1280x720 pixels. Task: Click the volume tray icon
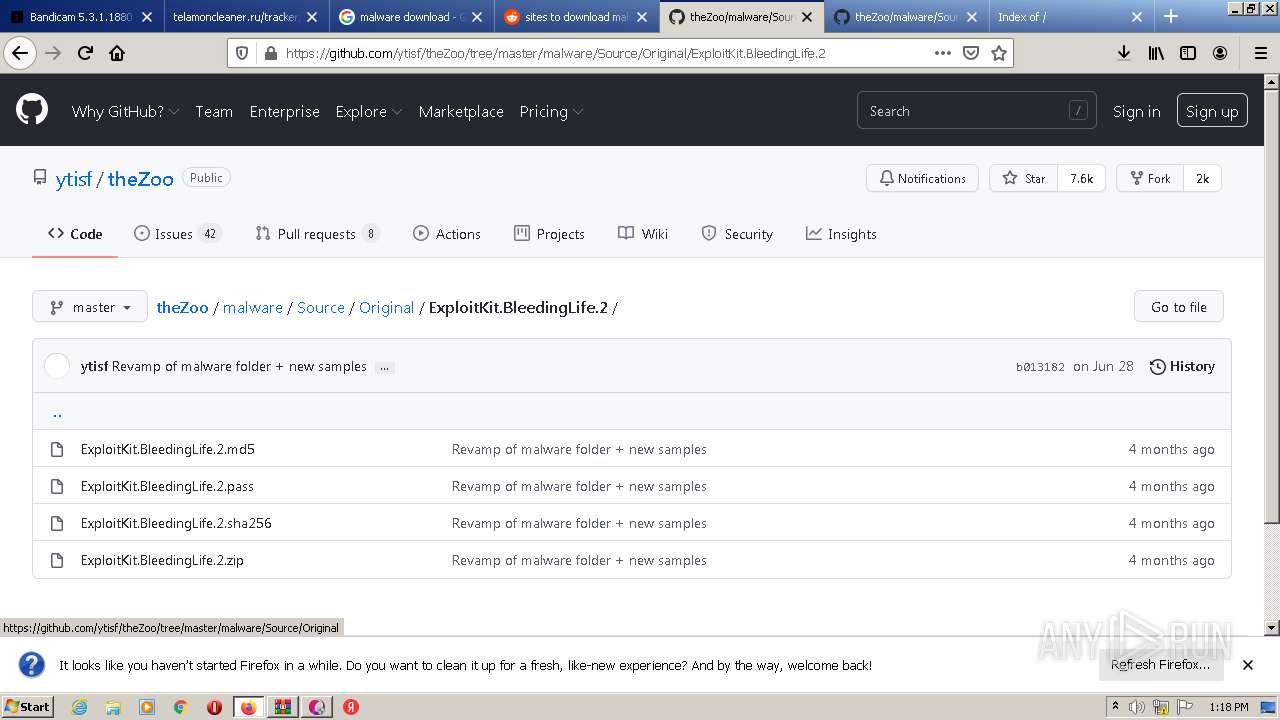1137,707
